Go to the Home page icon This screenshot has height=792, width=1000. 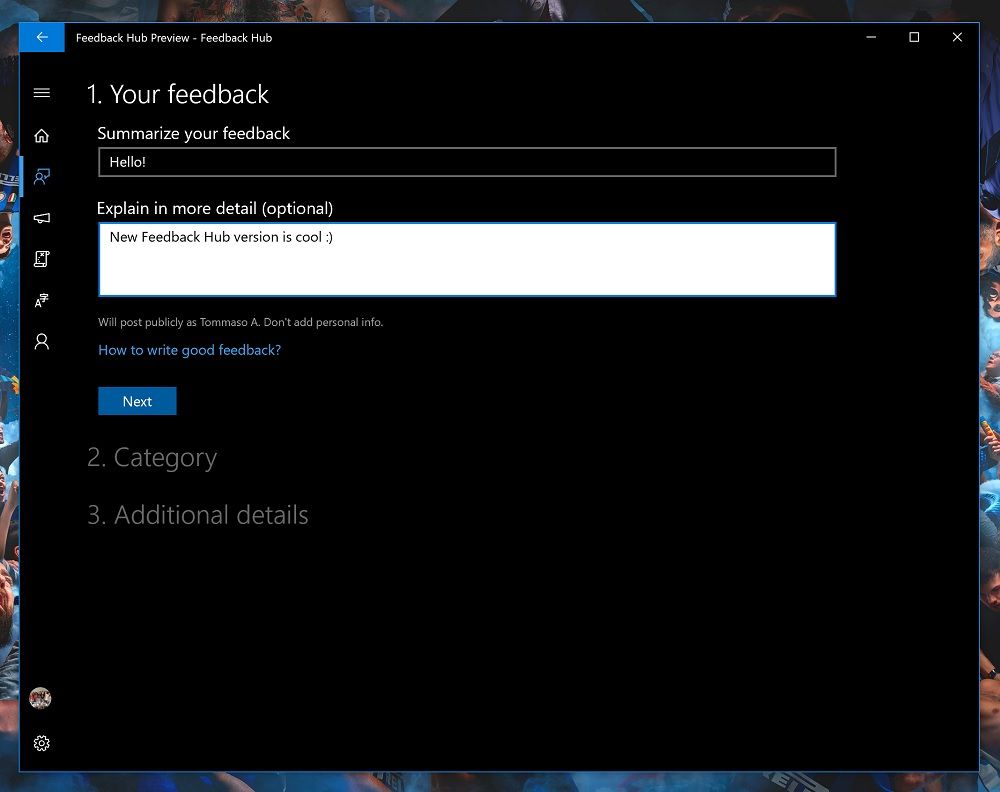click(x=42, y=136)
